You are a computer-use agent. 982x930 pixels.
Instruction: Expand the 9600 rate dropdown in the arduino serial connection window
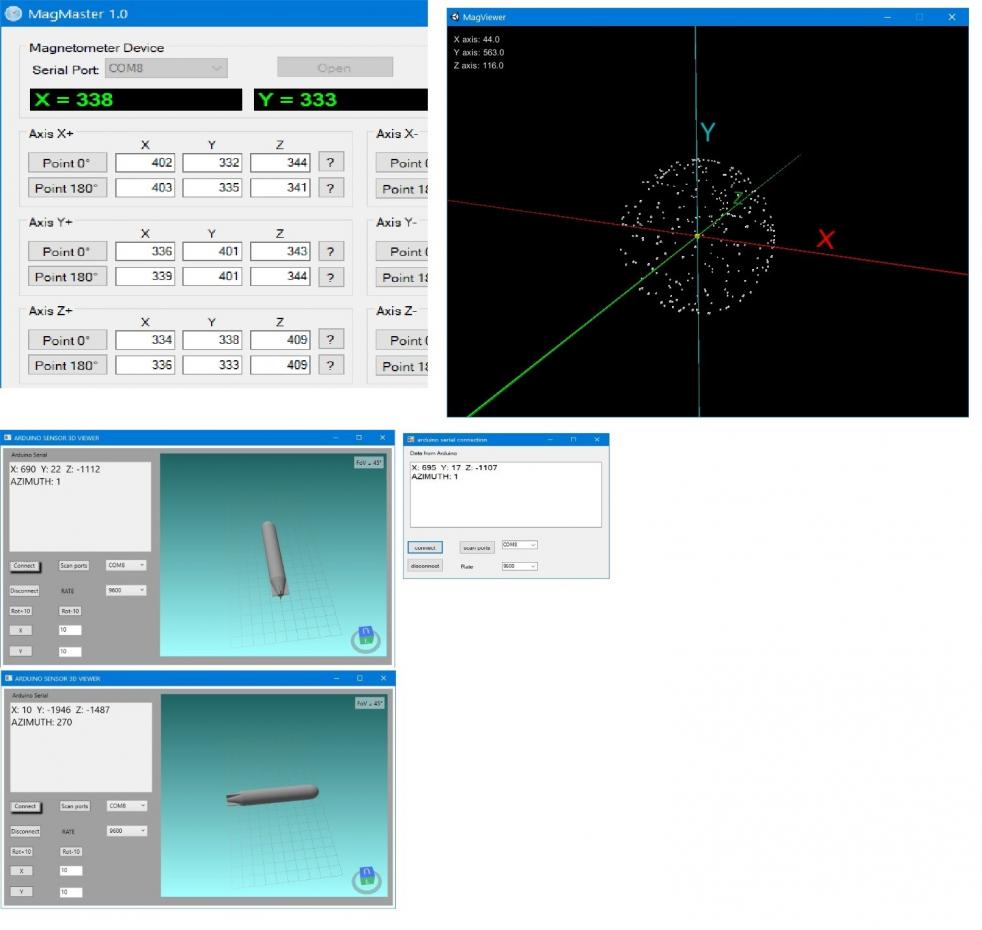click(519, 566)
